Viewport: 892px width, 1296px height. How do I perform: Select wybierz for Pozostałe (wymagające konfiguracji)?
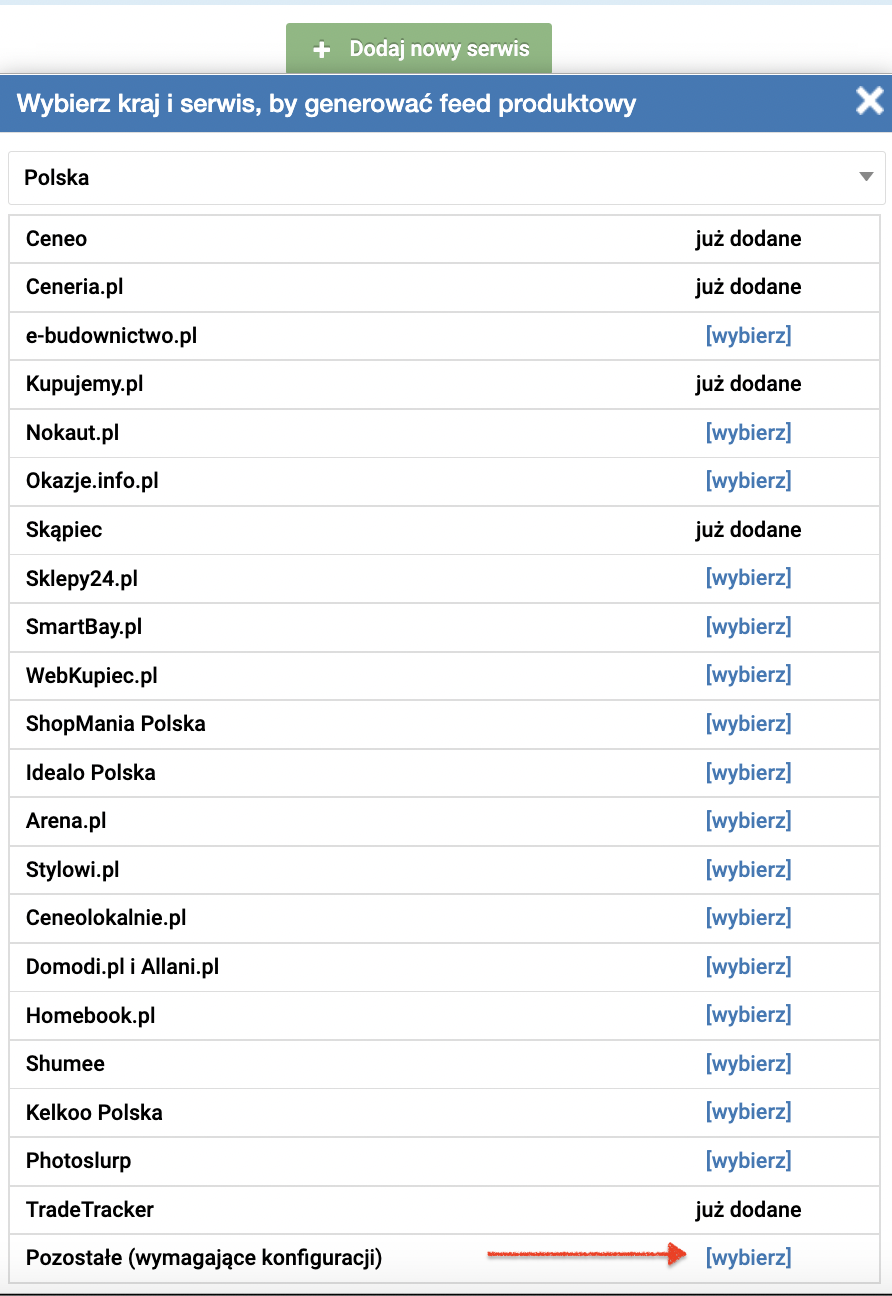point(748,1258)
